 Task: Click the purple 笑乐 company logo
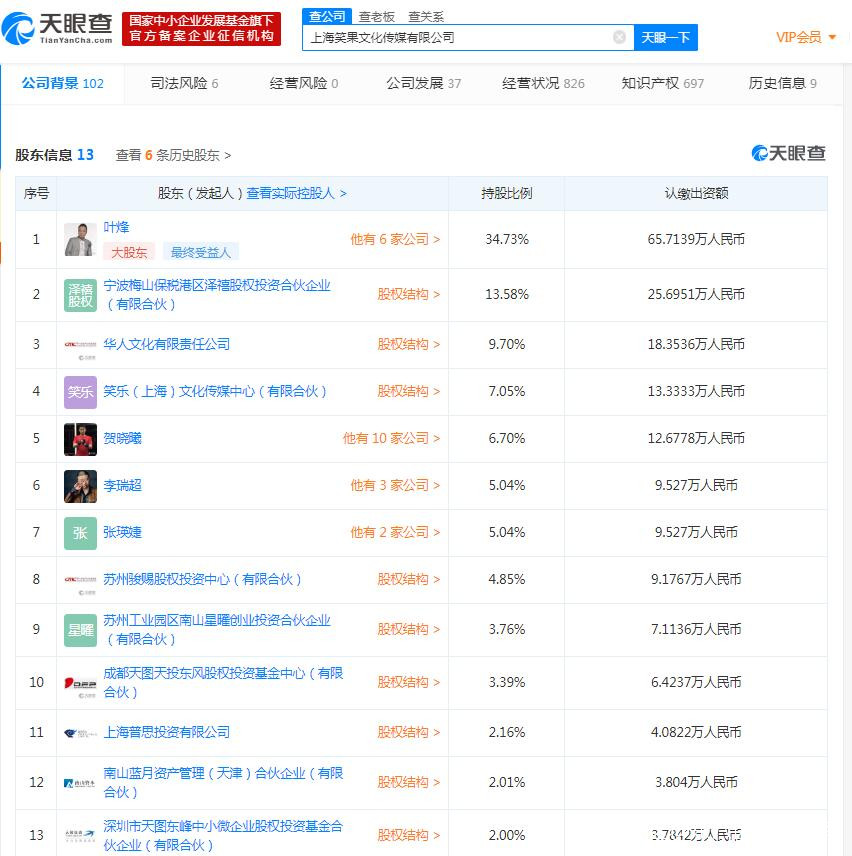click(x=80, y=392)
